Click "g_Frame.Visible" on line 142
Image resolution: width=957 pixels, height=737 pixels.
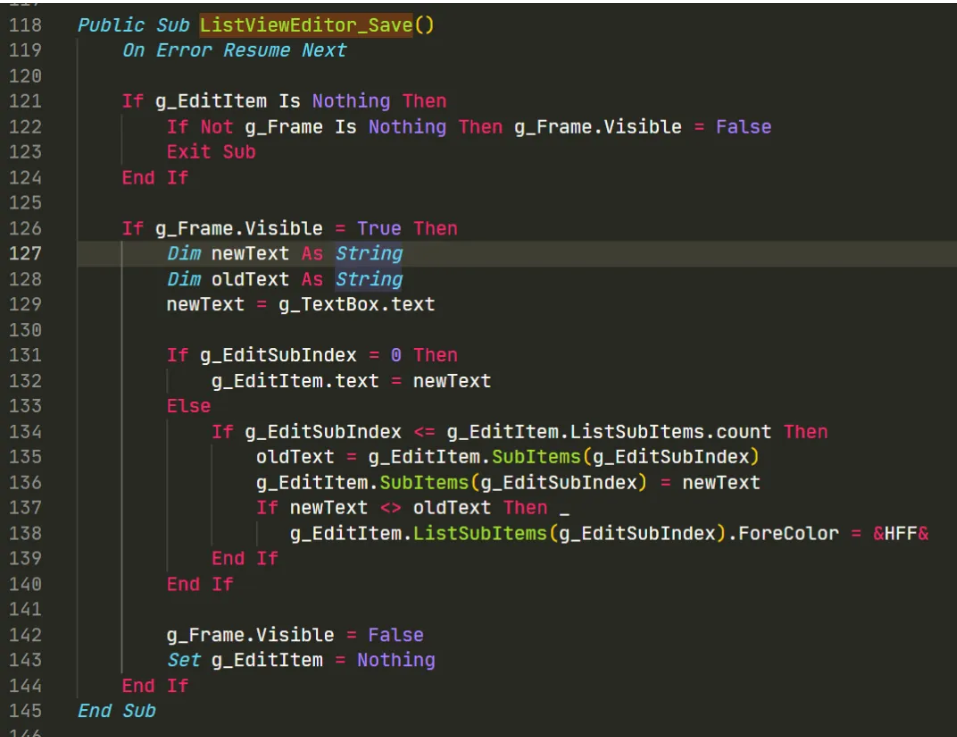coord(251,635)
